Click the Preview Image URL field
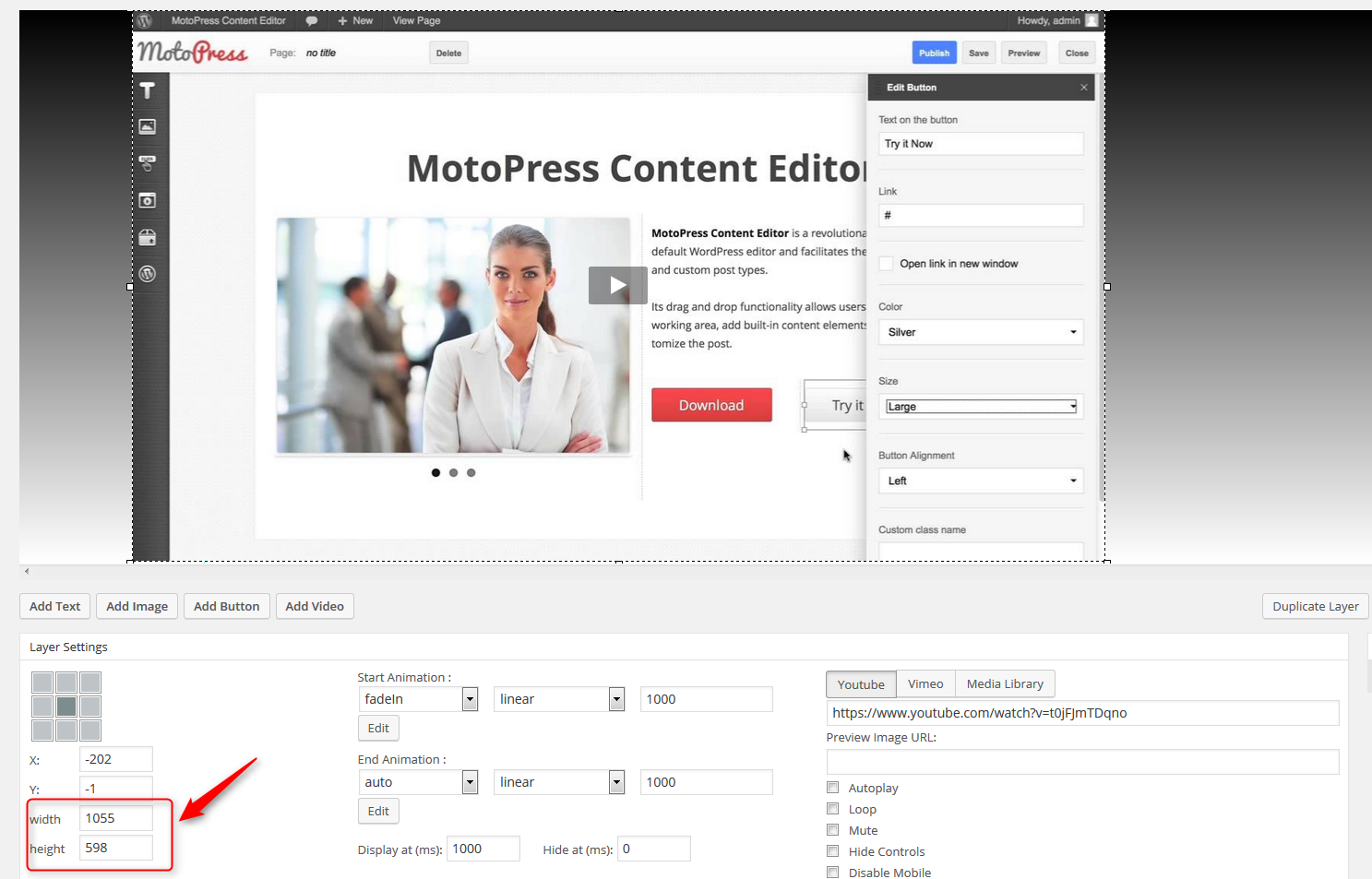This screenshot has height=879, width=1372. coord(1082,762)
